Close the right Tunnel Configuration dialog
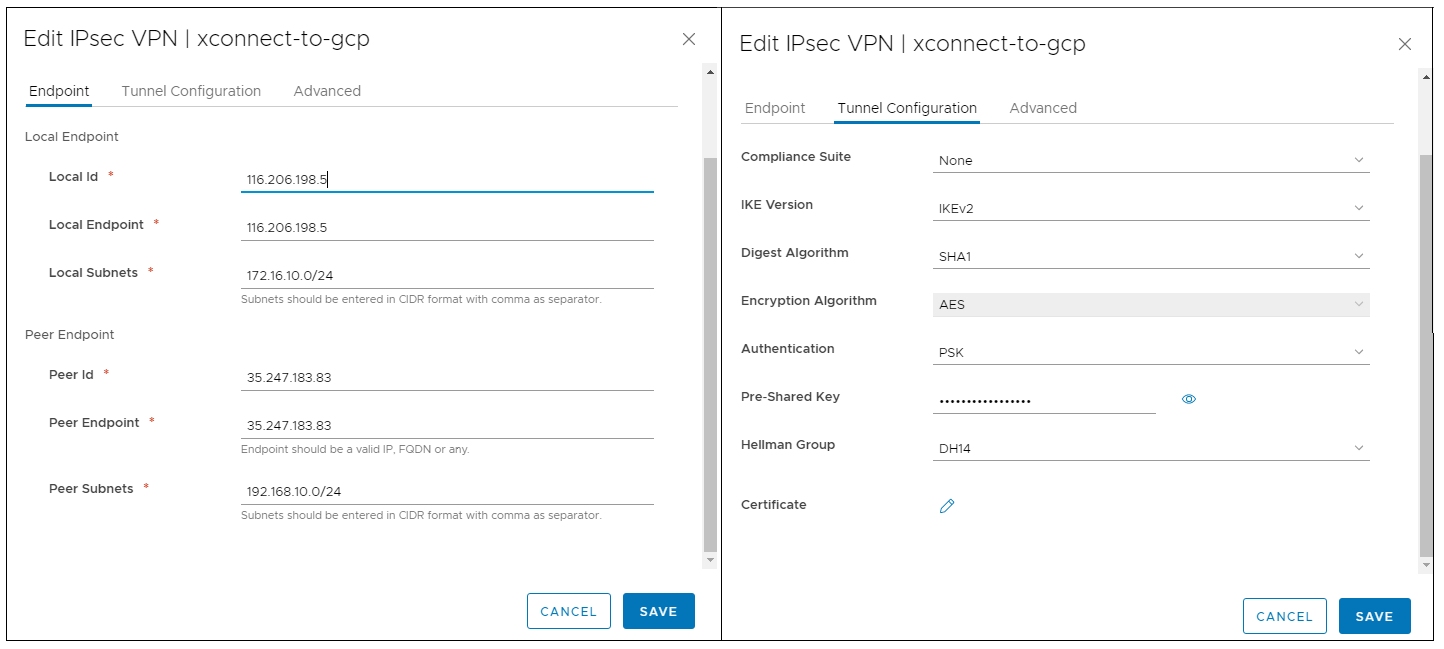The height and width of the screenshot is (649, 1444). pyautogui.click(x=1404, y=44)
